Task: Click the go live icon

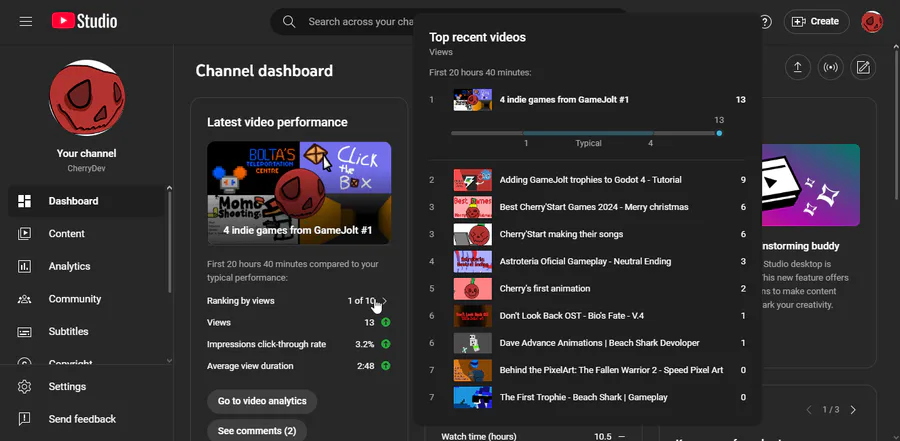Action: (x=830, y=67)
